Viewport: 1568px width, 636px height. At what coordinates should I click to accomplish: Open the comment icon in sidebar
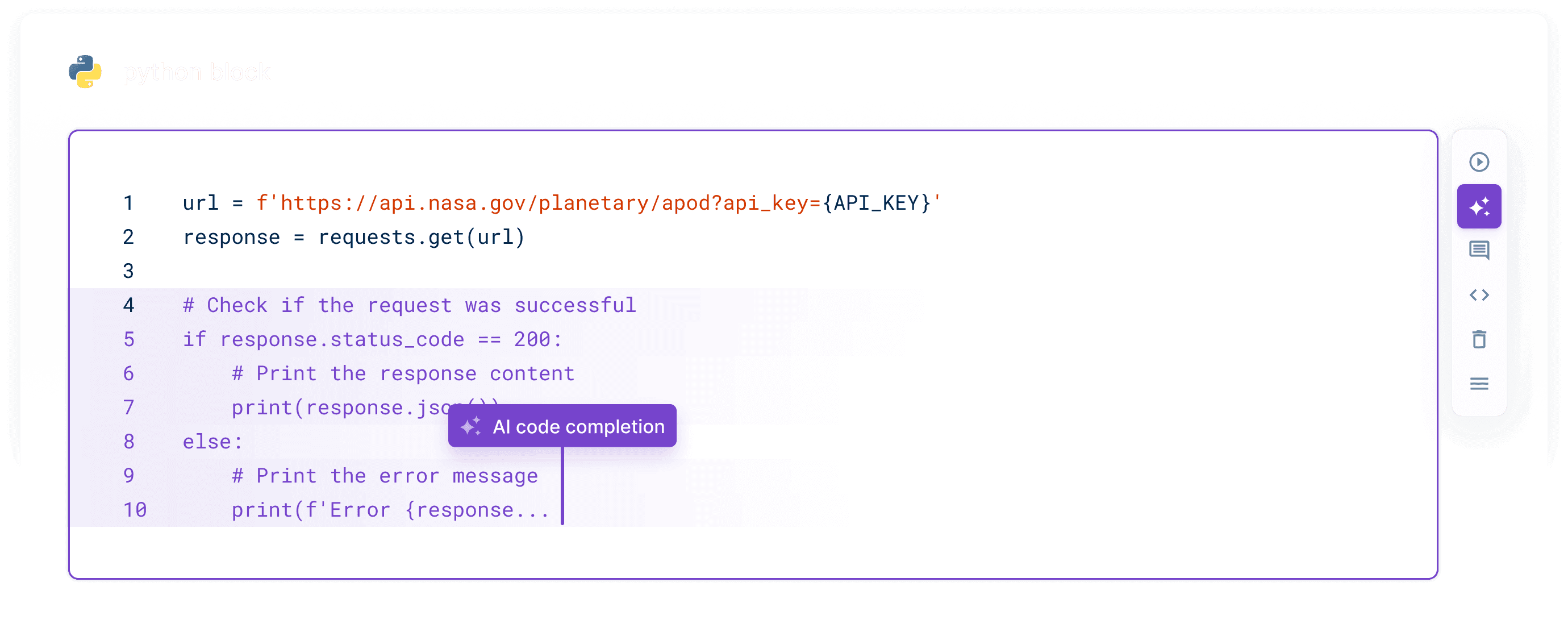(1478, 251)
